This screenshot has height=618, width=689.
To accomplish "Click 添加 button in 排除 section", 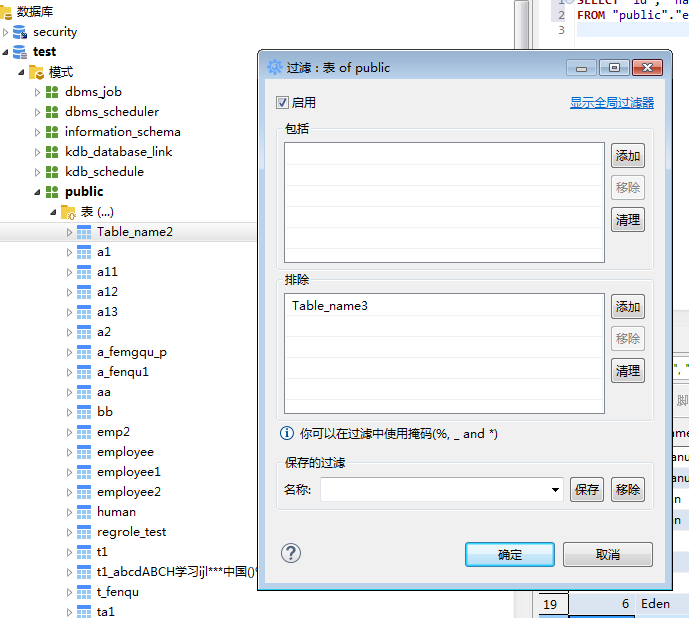I will point(627,306).
